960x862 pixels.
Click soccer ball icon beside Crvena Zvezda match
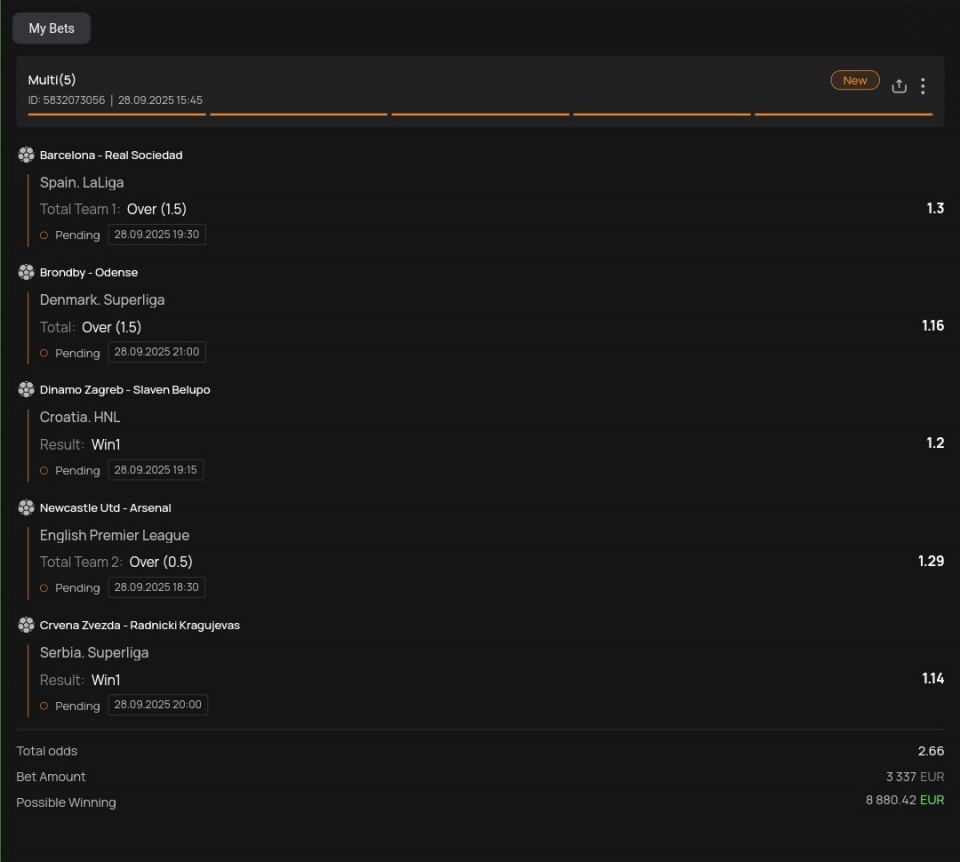click(x=26, y=625)
